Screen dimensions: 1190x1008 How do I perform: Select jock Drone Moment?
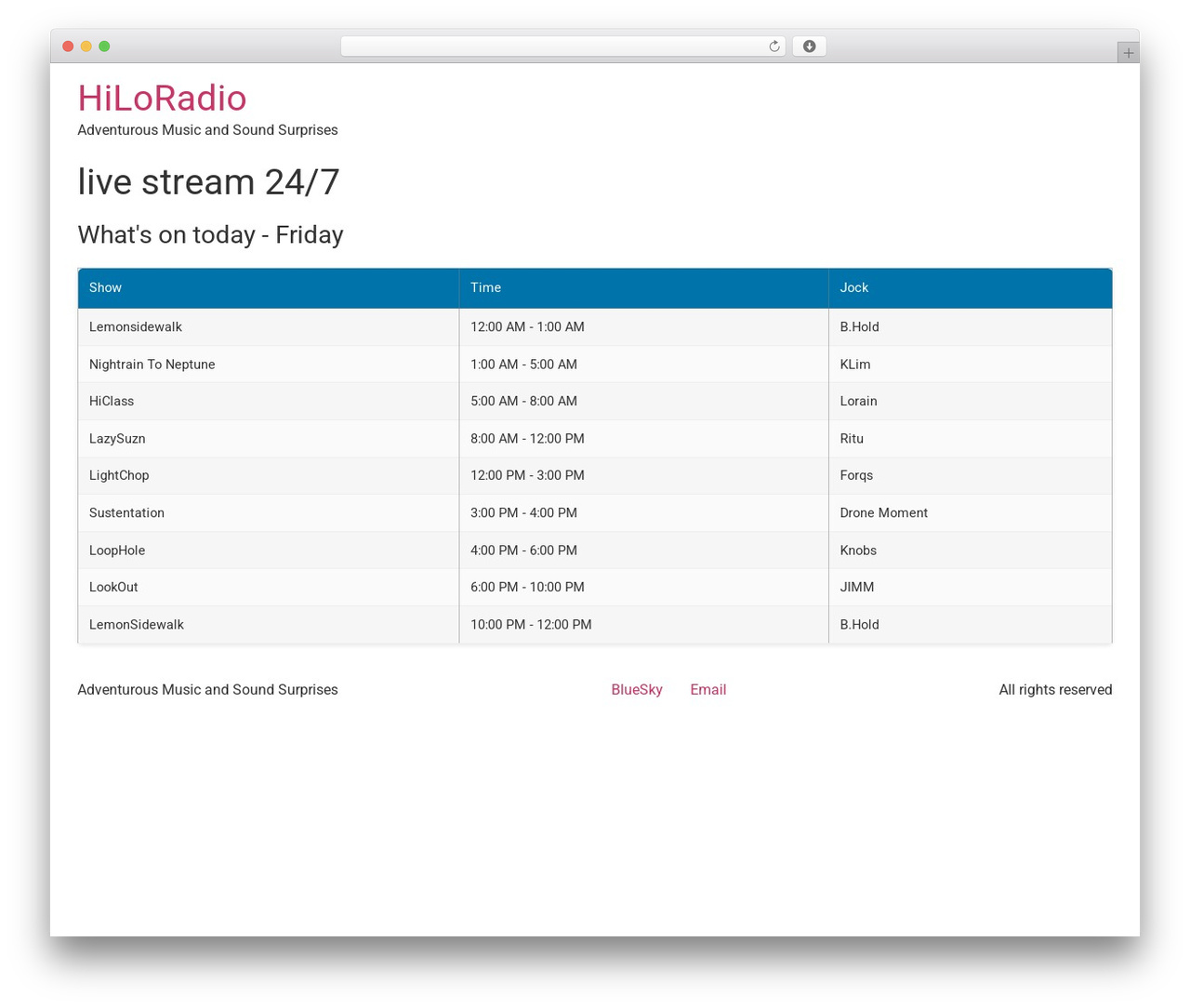[883, 513]
